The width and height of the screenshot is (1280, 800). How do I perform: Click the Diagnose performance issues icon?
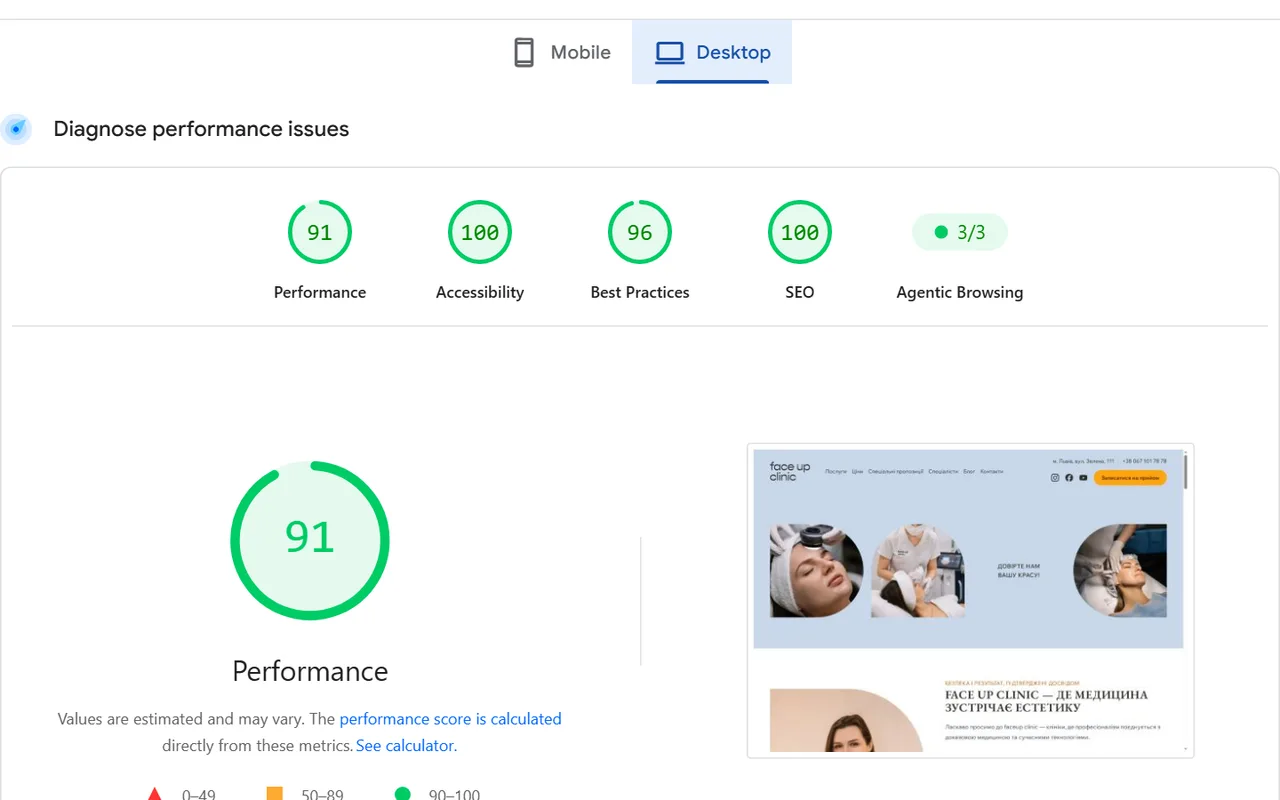(16, 129)
